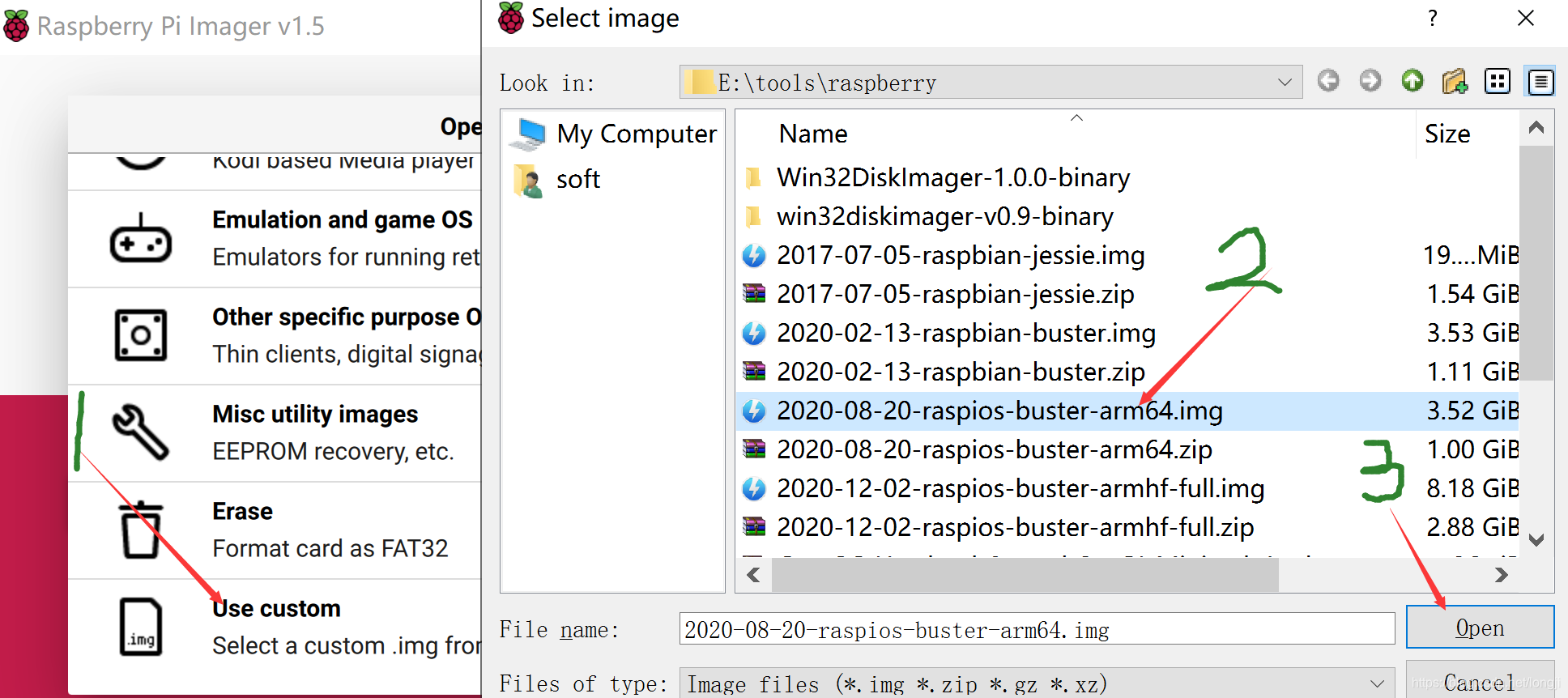This screenshot has height=698, width=1568.
Task: Click vertical scrollbar up arrow
Action: [x=1536, y=128]
